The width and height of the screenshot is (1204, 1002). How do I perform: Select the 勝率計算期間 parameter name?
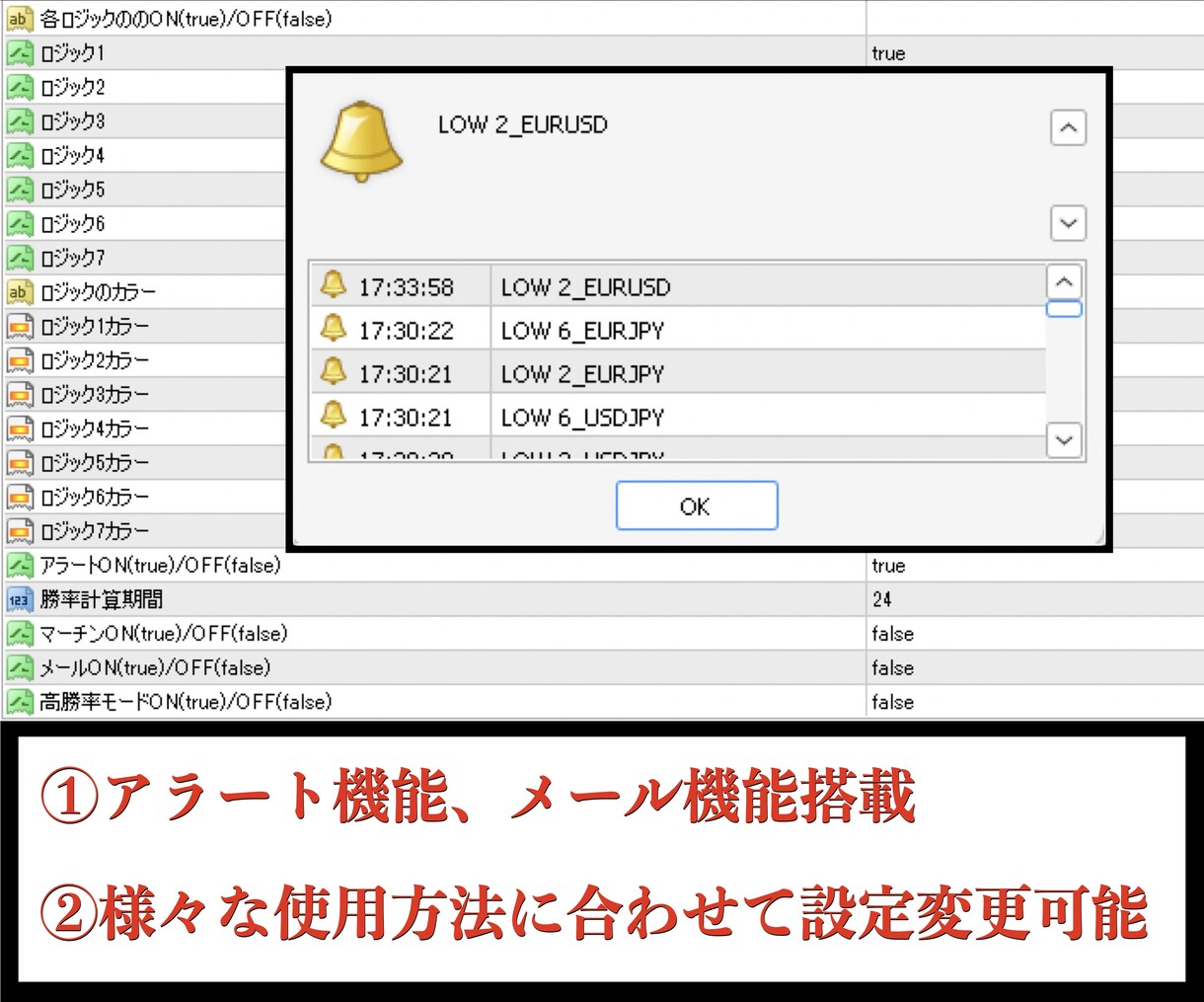[x=102, y=599]
